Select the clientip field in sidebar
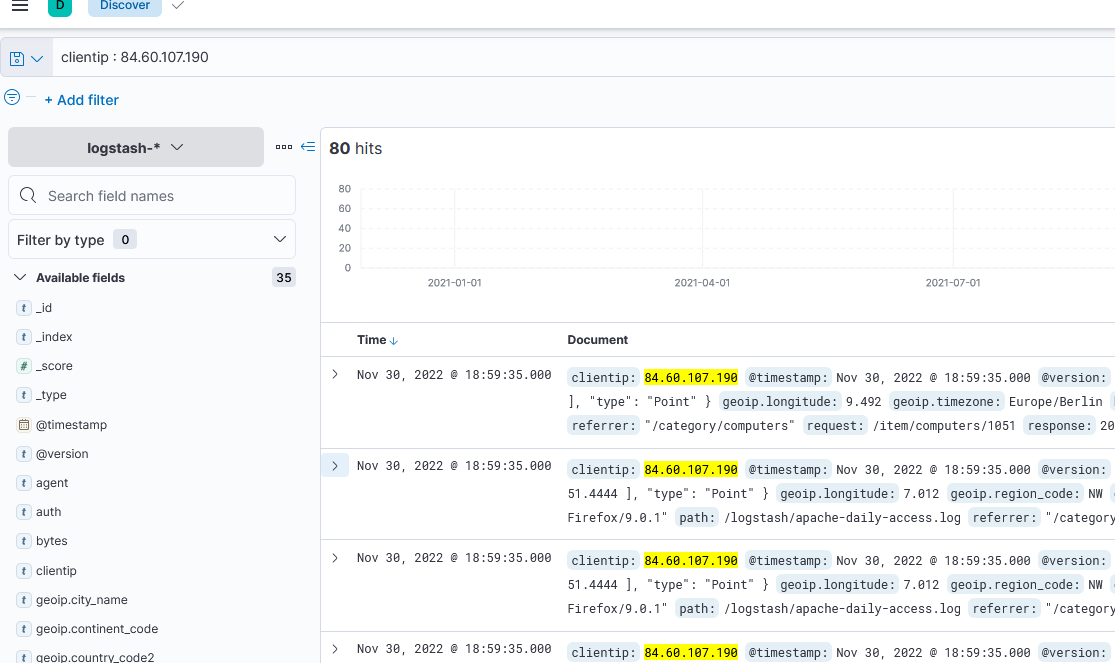The height and width of the screenshot is (663, 1115). coord(56,571)
